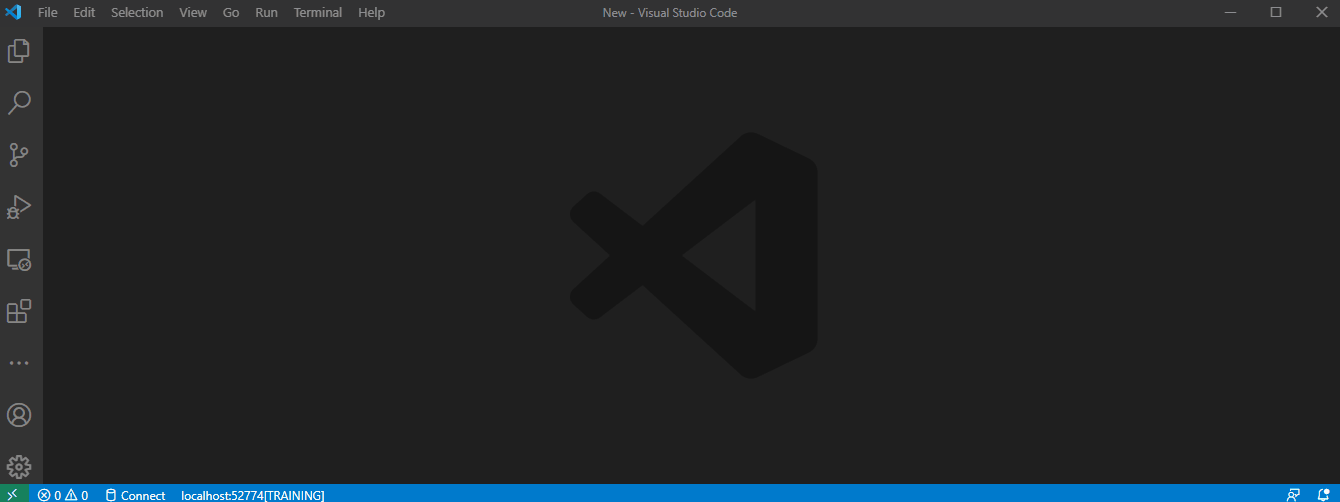
Task: Open the Terminal menu
Action: 318,13
